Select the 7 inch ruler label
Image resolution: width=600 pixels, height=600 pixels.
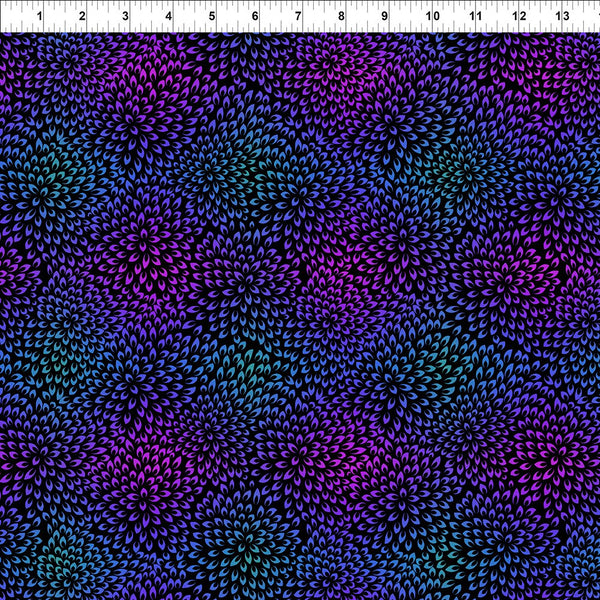point(298,17)
